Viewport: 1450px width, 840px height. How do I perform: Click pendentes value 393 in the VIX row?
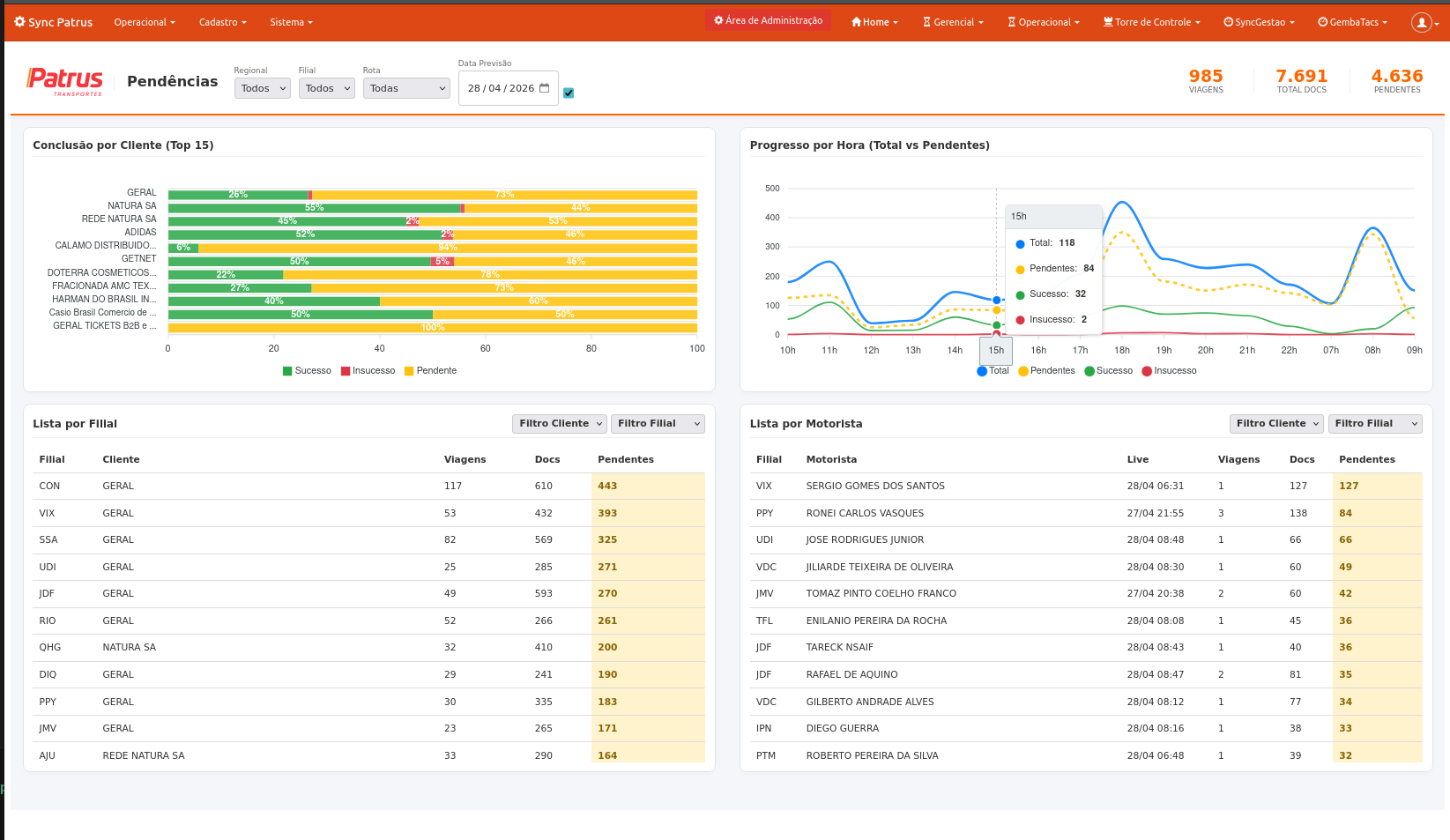pos(607,514)
